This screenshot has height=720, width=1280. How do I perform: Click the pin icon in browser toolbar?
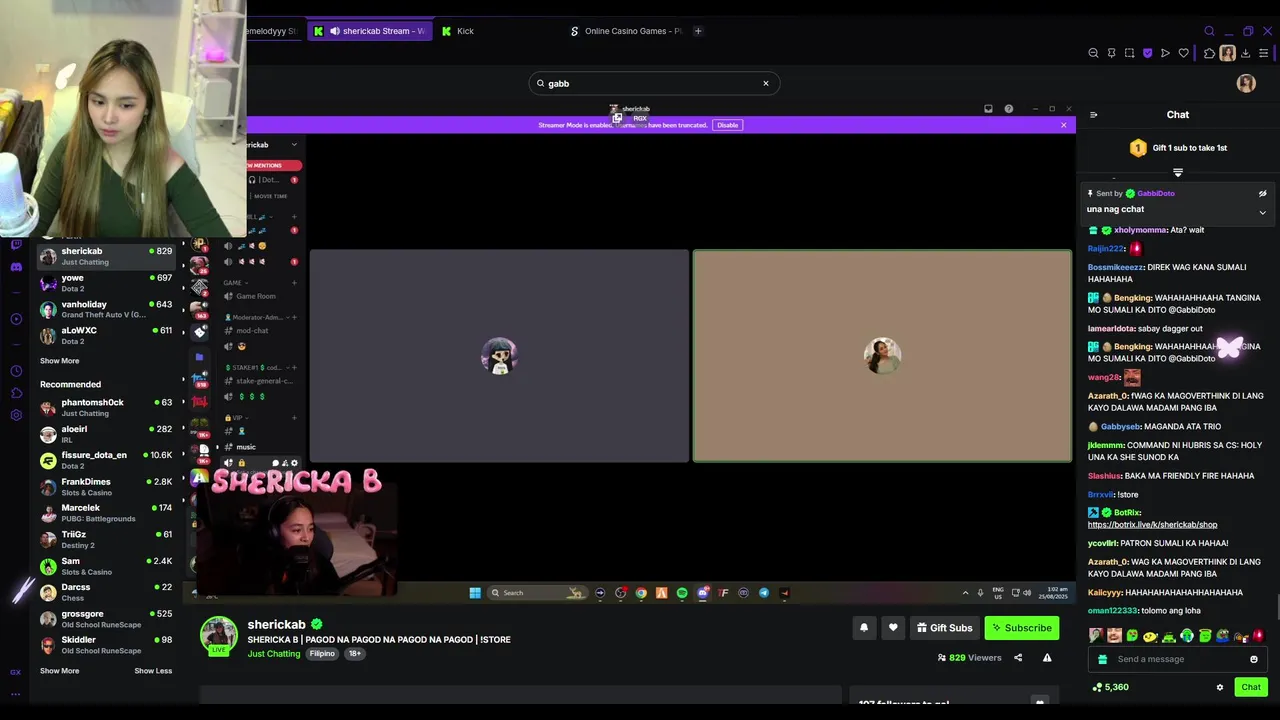1111,53
